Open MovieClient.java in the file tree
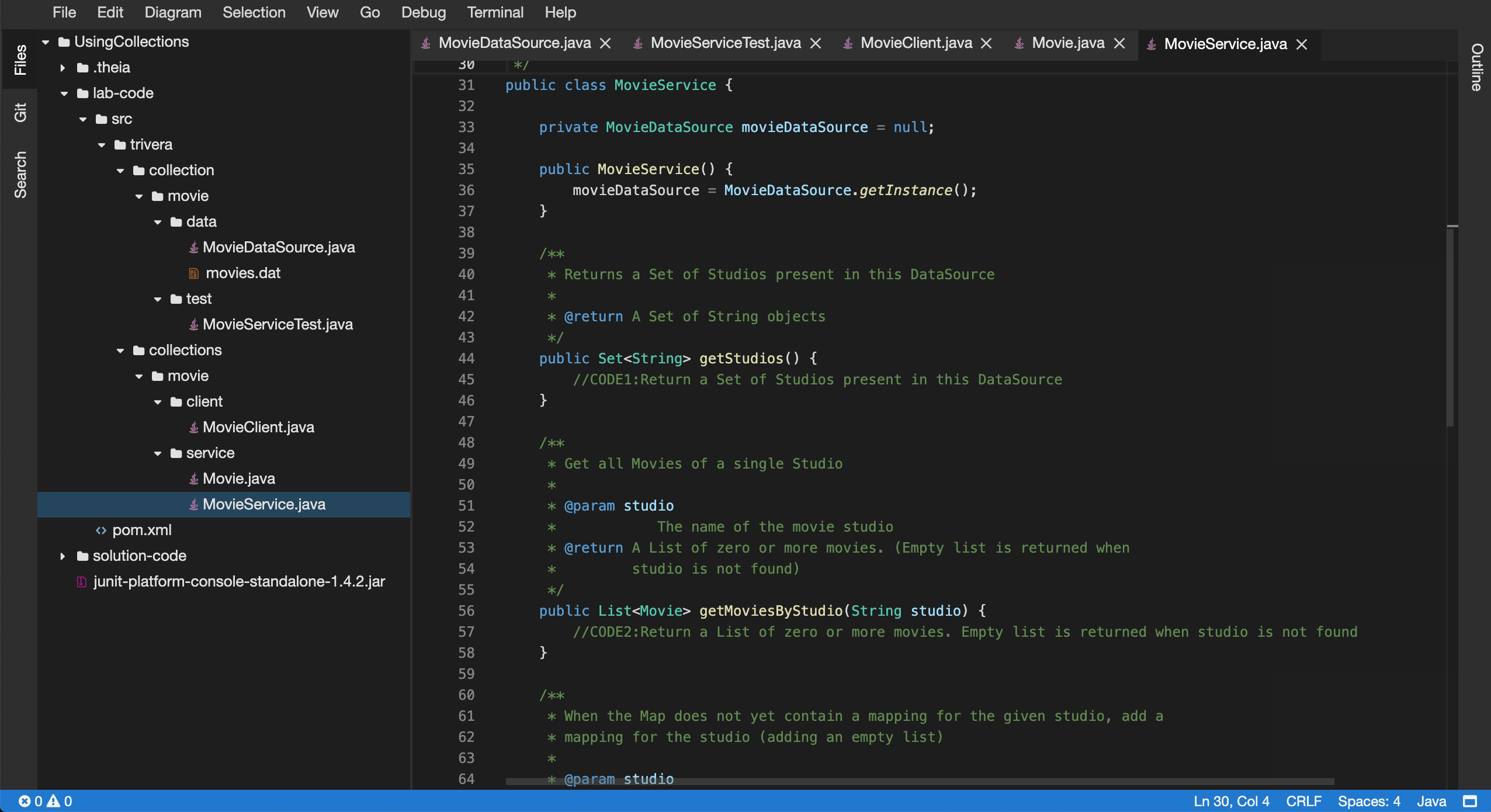This screenshot has height=812, width=1491. pyautogui.click(x=258, y=428)
